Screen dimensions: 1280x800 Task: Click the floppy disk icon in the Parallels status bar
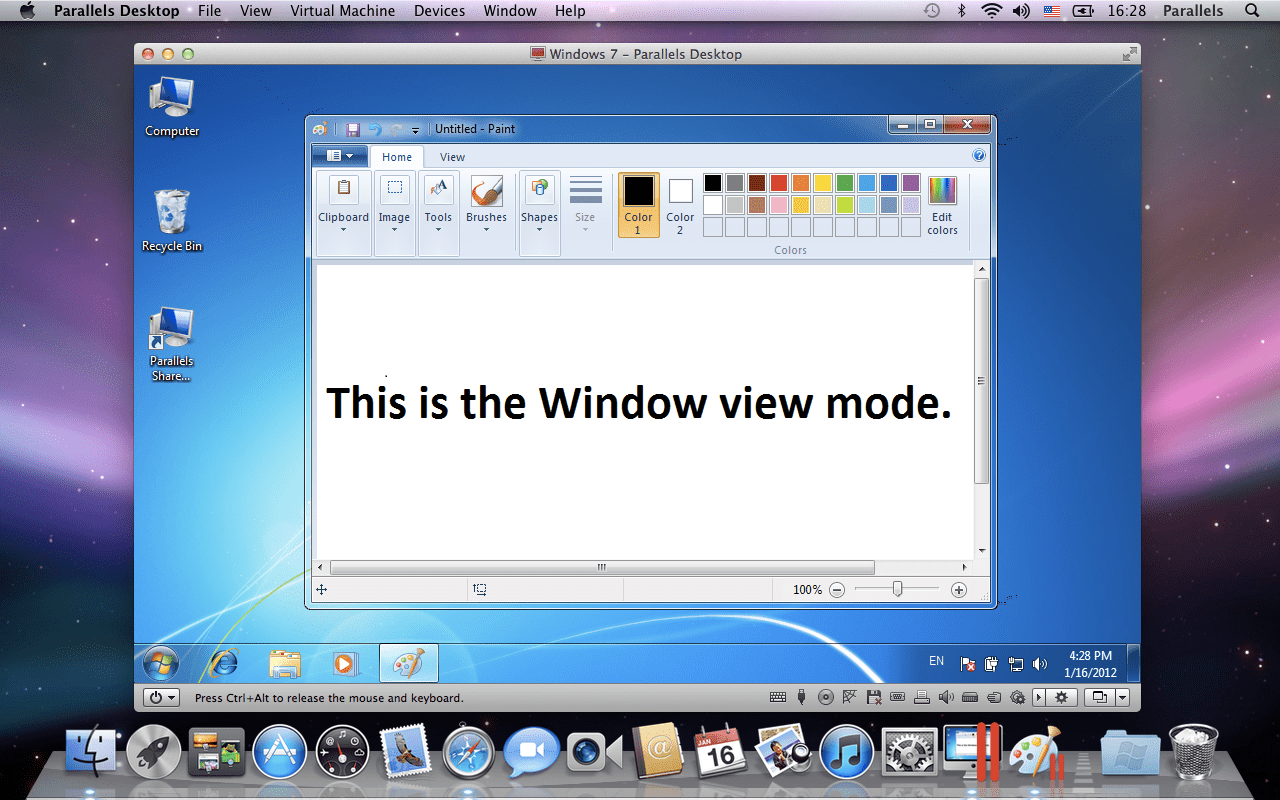[x=873, y=697]
